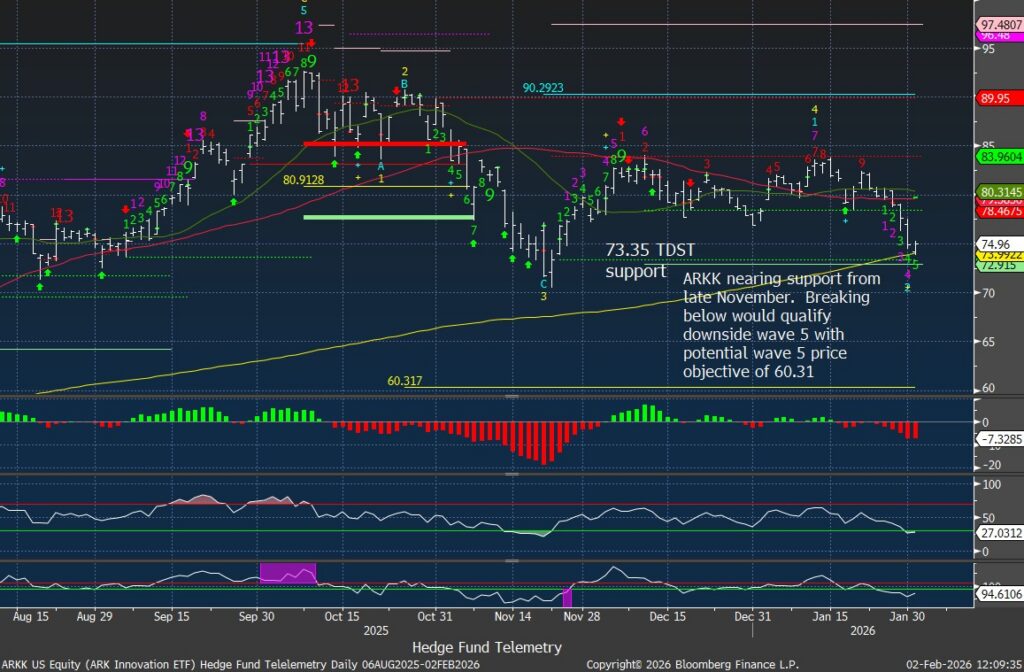Select the magenta spike bar near Nov 28
Image resolution: width=1024 pixels, height=672 pixels.
pos(567,597)
